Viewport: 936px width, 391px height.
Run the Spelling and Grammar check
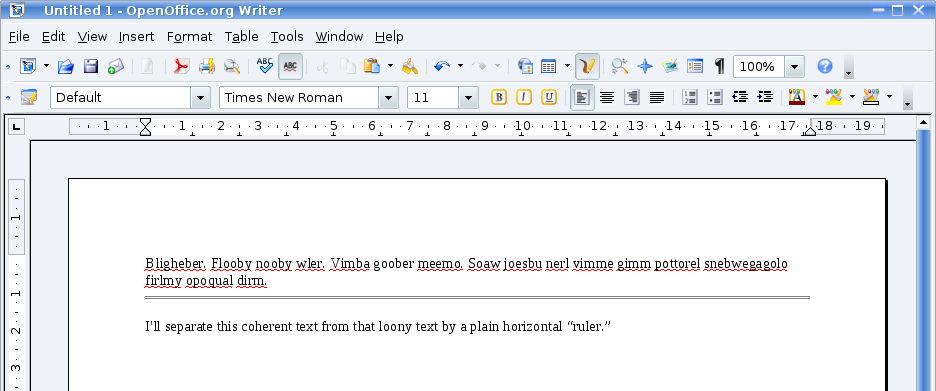click(265, 66)
